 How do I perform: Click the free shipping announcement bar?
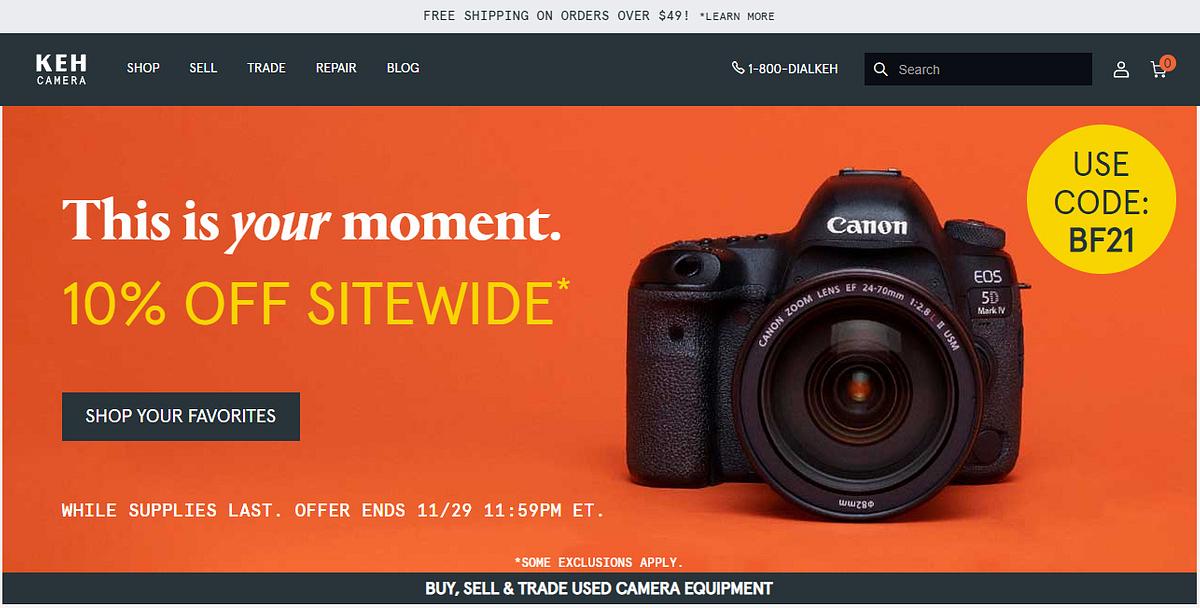pos(600,16)
